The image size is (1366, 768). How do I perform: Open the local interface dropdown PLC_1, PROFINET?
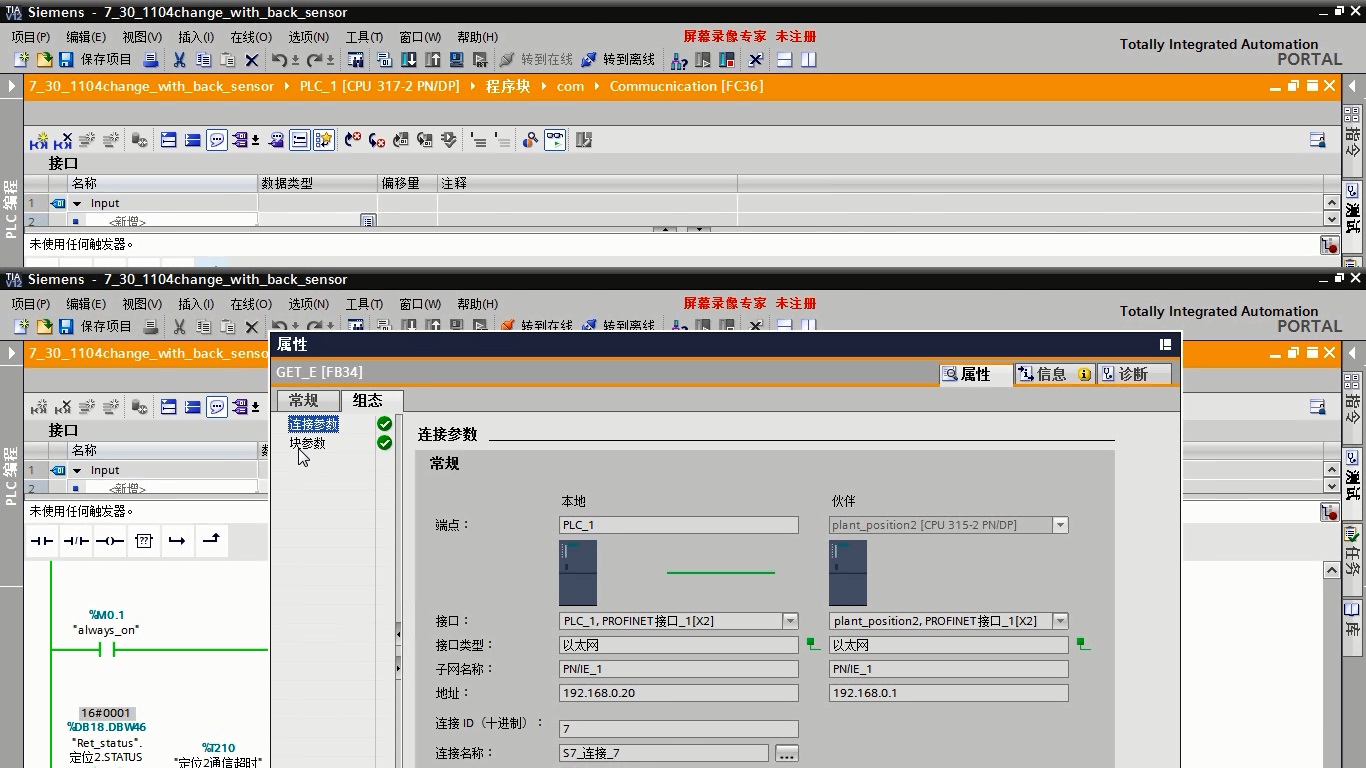[790, 621]
